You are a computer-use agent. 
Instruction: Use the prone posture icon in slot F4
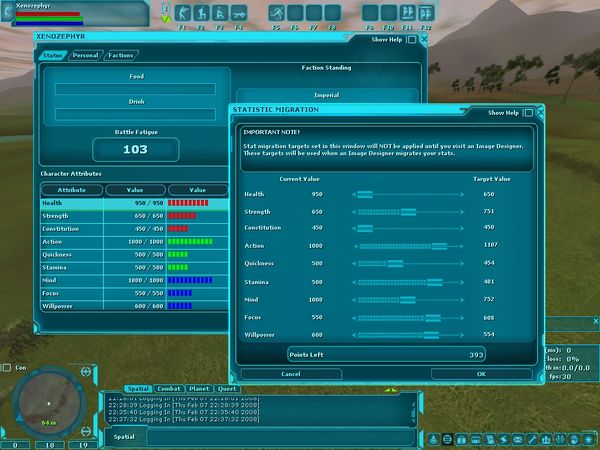click(238, 13)
